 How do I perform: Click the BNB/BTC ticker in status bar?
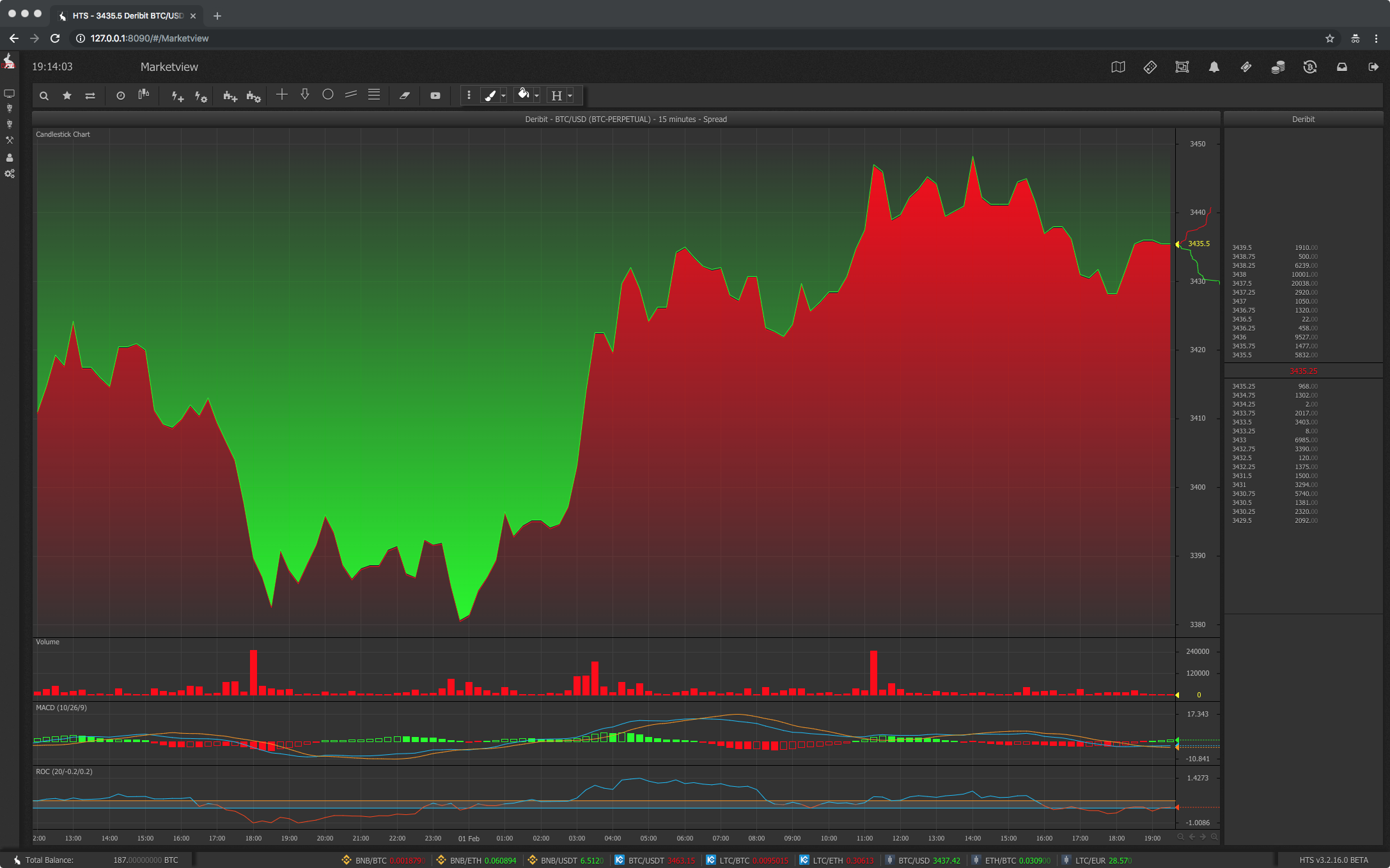point(384,860)
